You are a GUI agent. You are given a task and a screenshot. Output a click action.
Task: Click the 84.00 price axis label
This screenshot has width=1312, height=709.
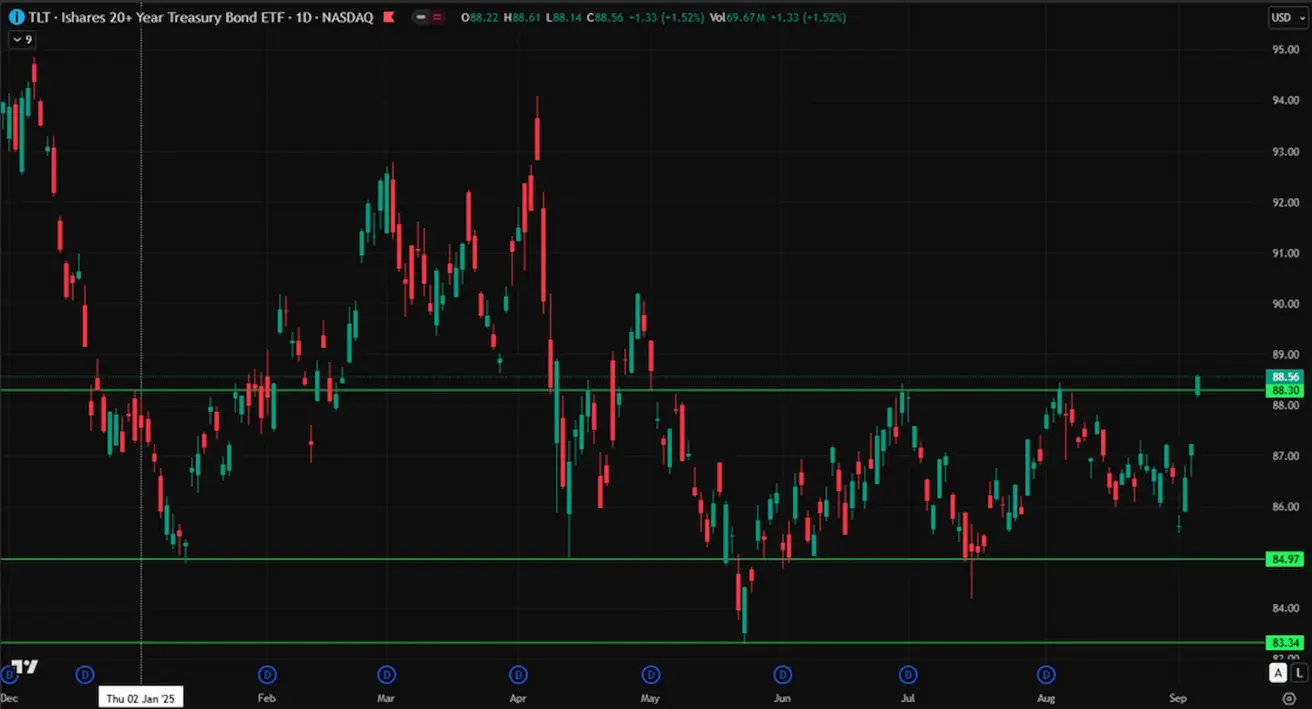pos(1285,608)
